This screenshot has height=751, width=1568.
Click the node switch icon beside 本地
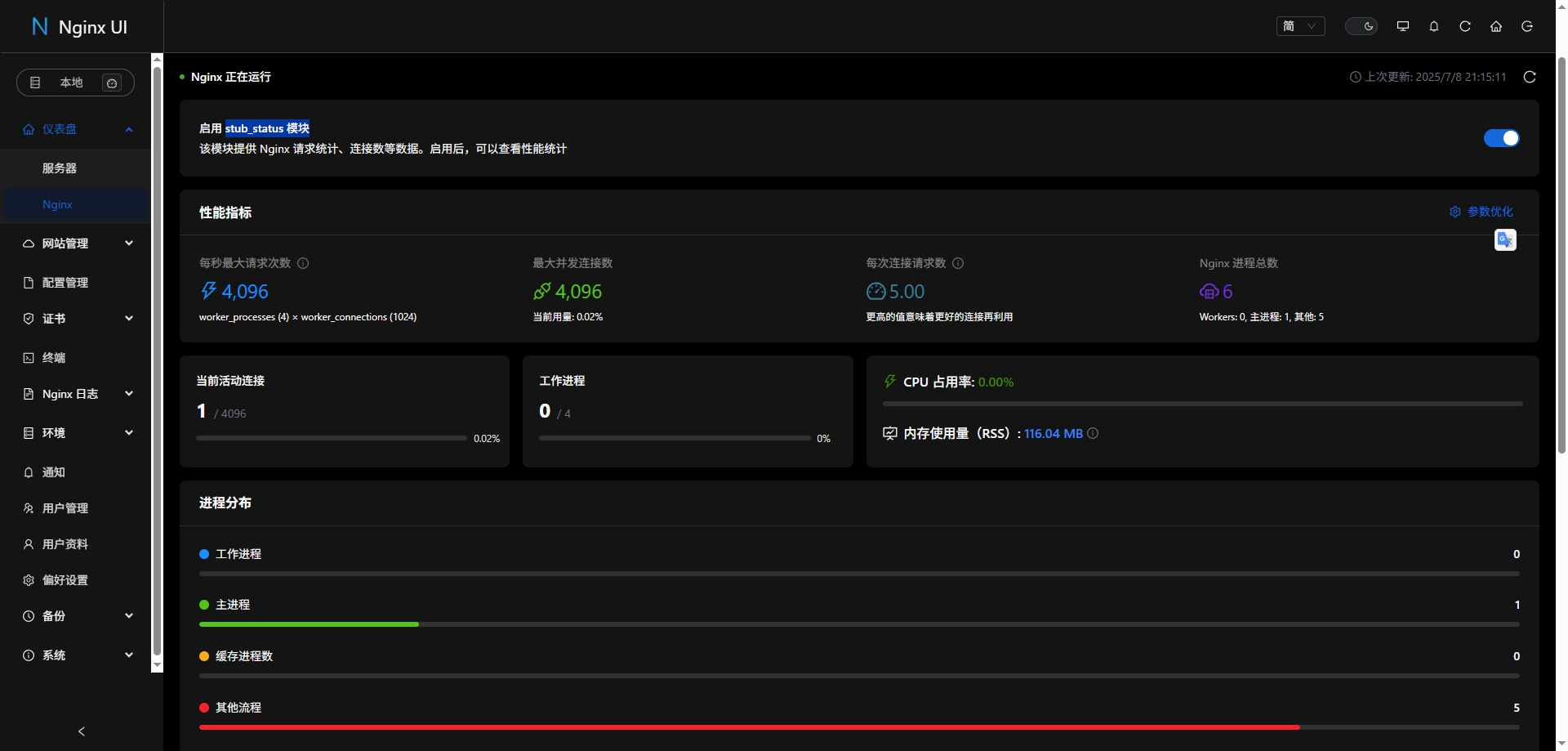[x=112, y=83]
